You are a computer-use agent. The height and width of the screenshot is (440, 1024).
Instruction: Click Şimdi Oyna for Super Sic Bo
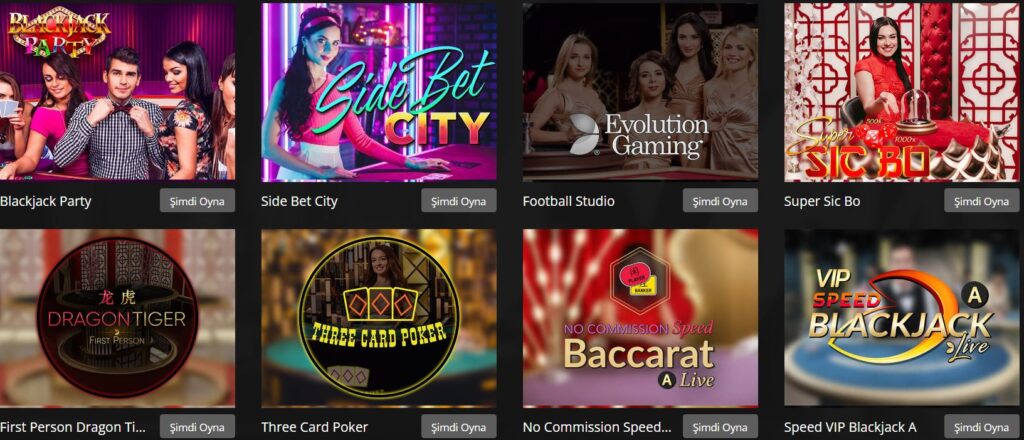(x=982, y=201)
